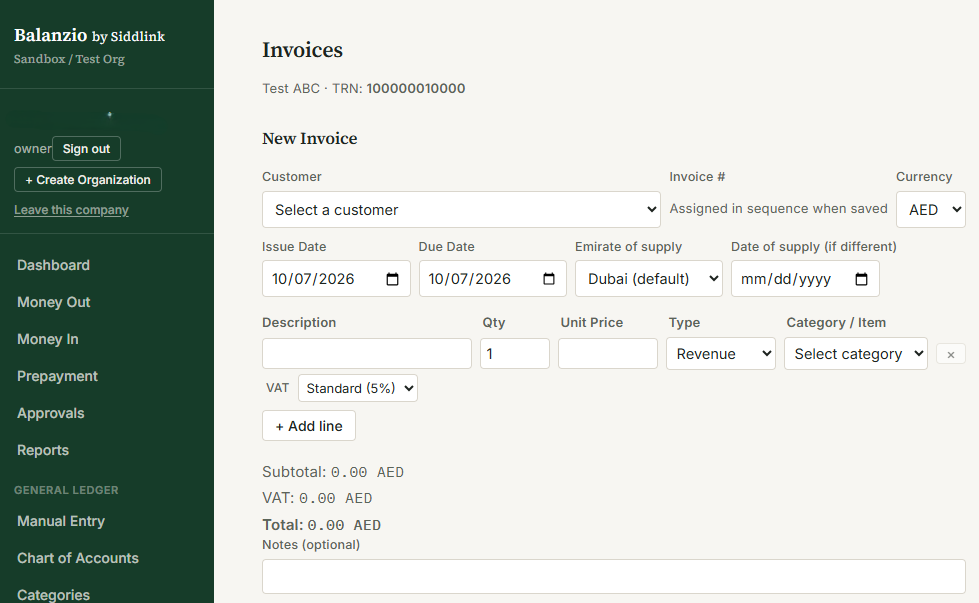Viewport: 979px width, 603px height.
Task: Click the Due Date field value 10/07/2026
Action: (470, 279)
